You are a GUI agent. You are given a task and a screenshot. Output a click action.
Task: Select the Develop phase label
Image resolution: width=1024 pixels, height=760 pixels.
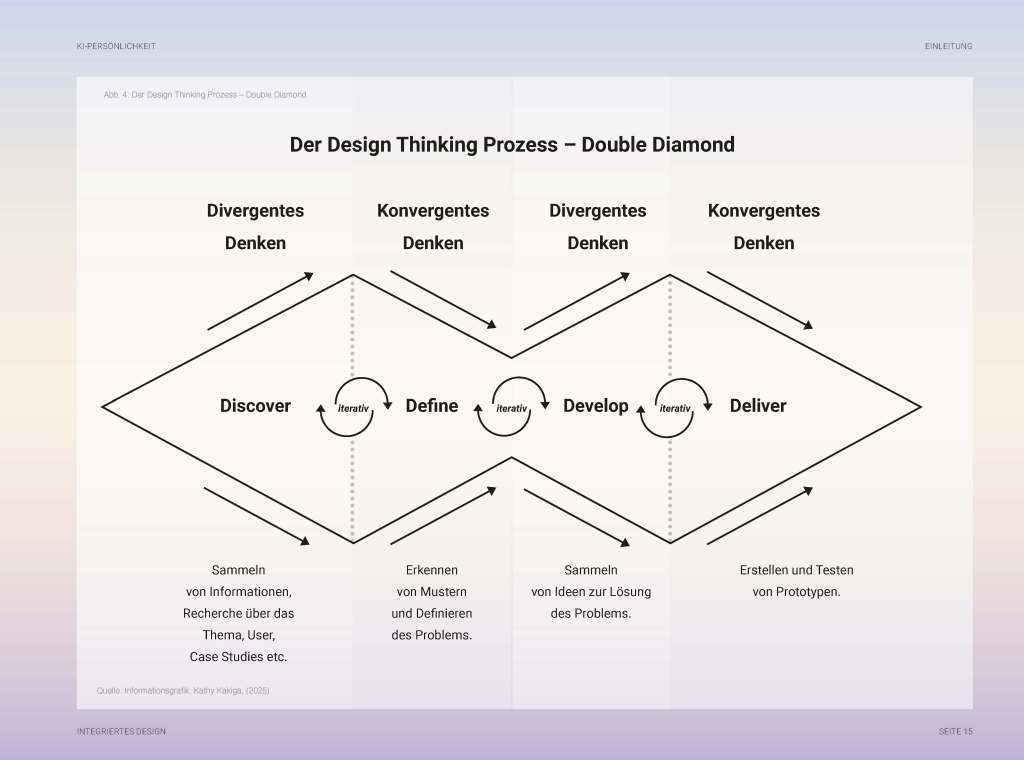[x=596, y=406]
